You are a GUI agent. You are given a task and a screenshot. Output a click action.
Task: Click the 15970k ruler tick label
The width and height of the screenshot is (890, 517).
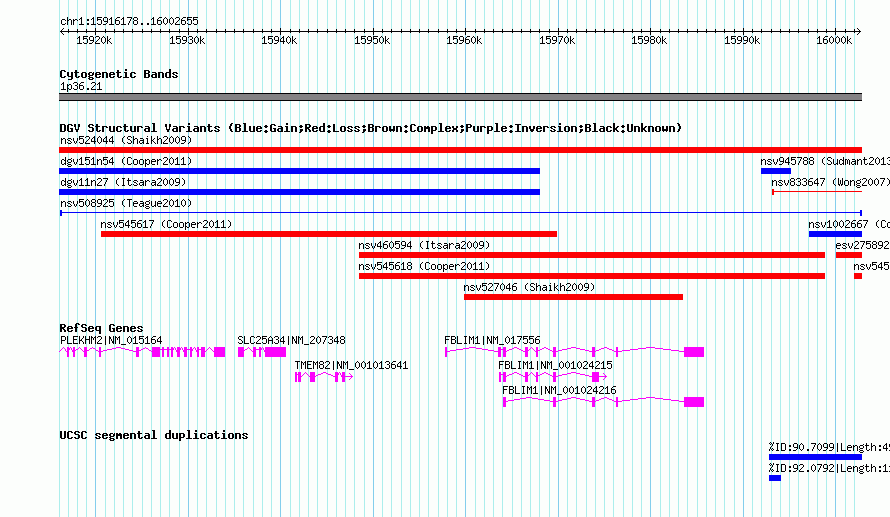(x=557, y=40)
